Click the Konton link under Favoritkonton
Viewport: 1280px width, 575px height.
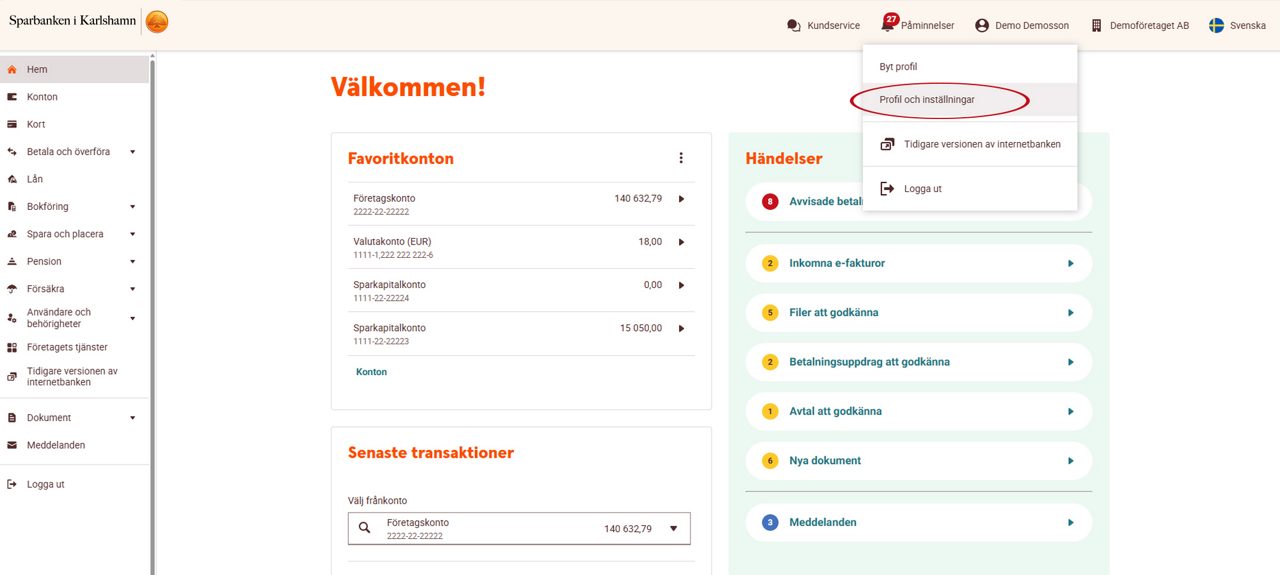[371, 372]
